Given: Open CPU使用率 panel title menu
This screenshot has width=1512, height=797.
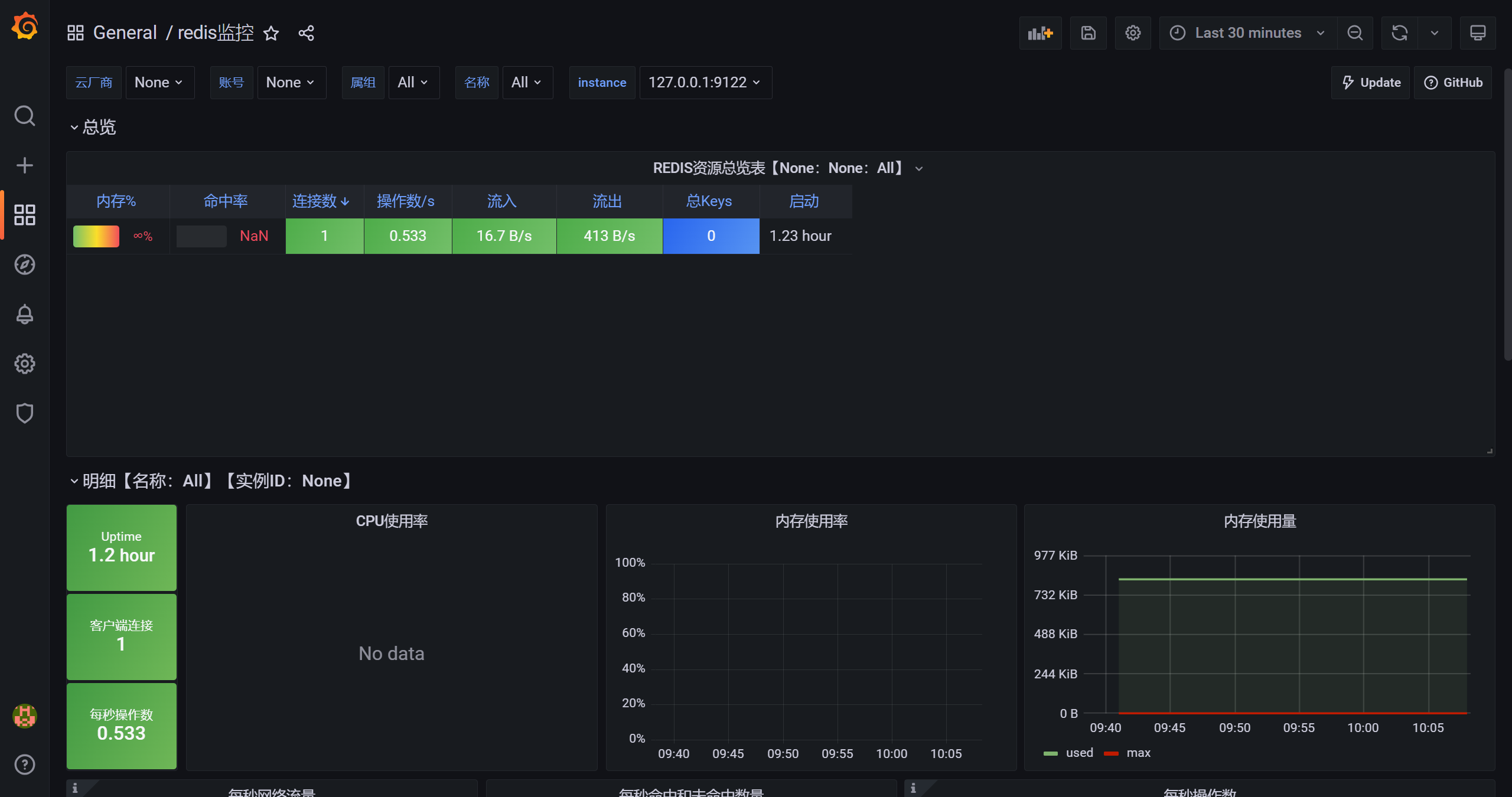Looking at the screenshot, I should [x=392, y=521].
